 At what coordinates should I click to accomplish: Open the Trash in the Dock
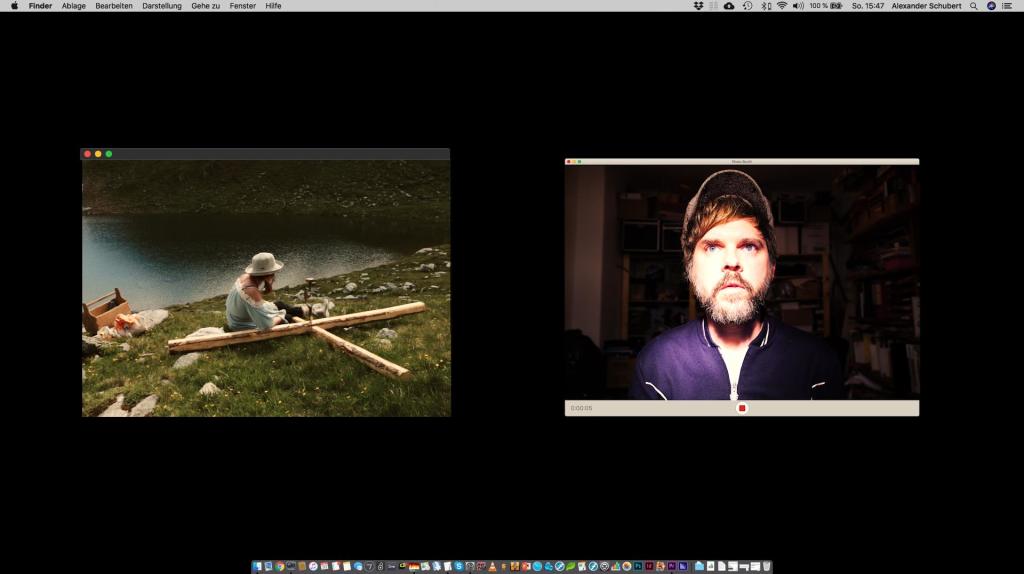pos(766,566)
